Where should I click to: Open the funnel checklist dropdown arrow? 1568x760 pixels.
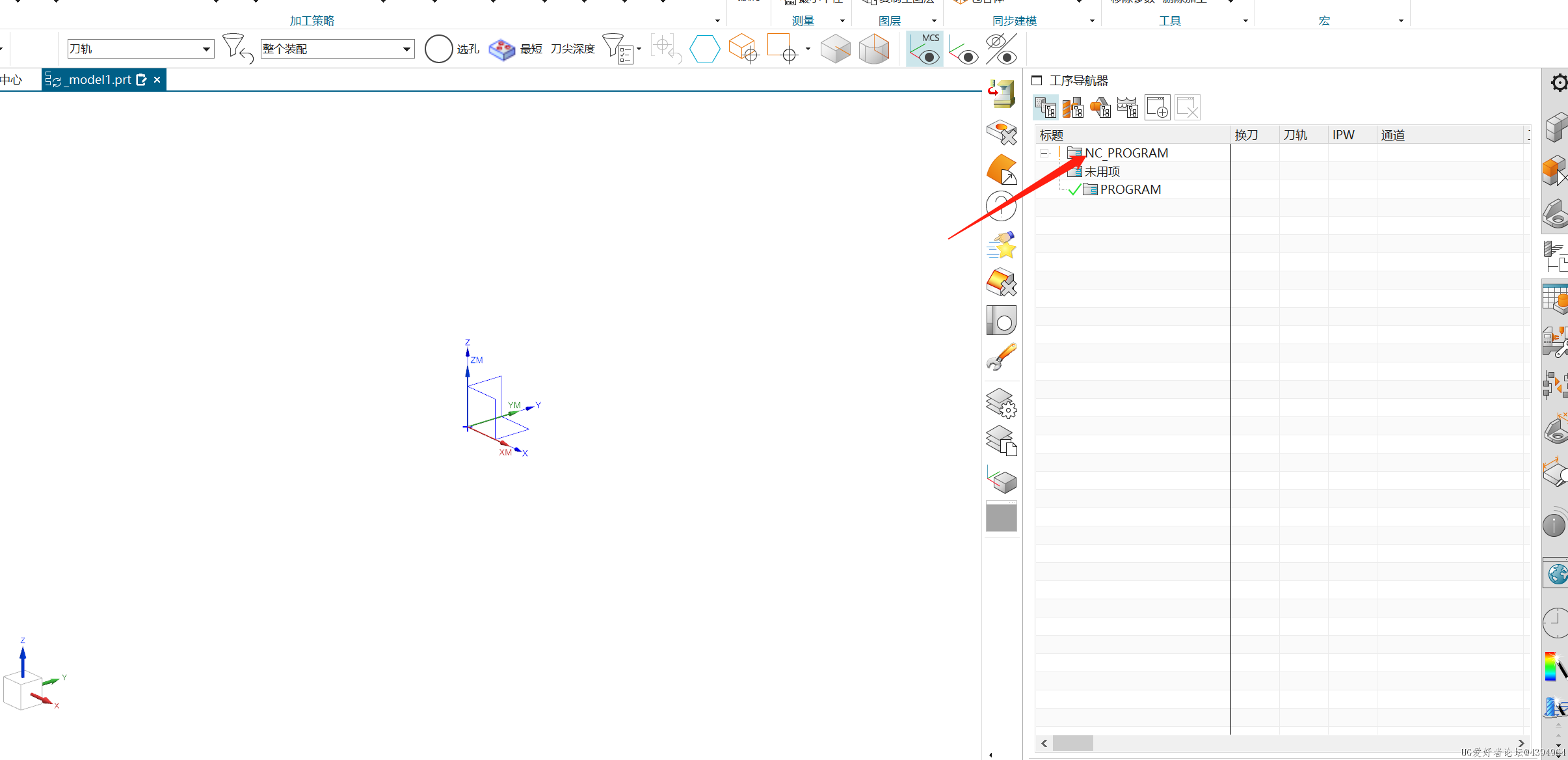pyautogui.click(x=639, y=49)
